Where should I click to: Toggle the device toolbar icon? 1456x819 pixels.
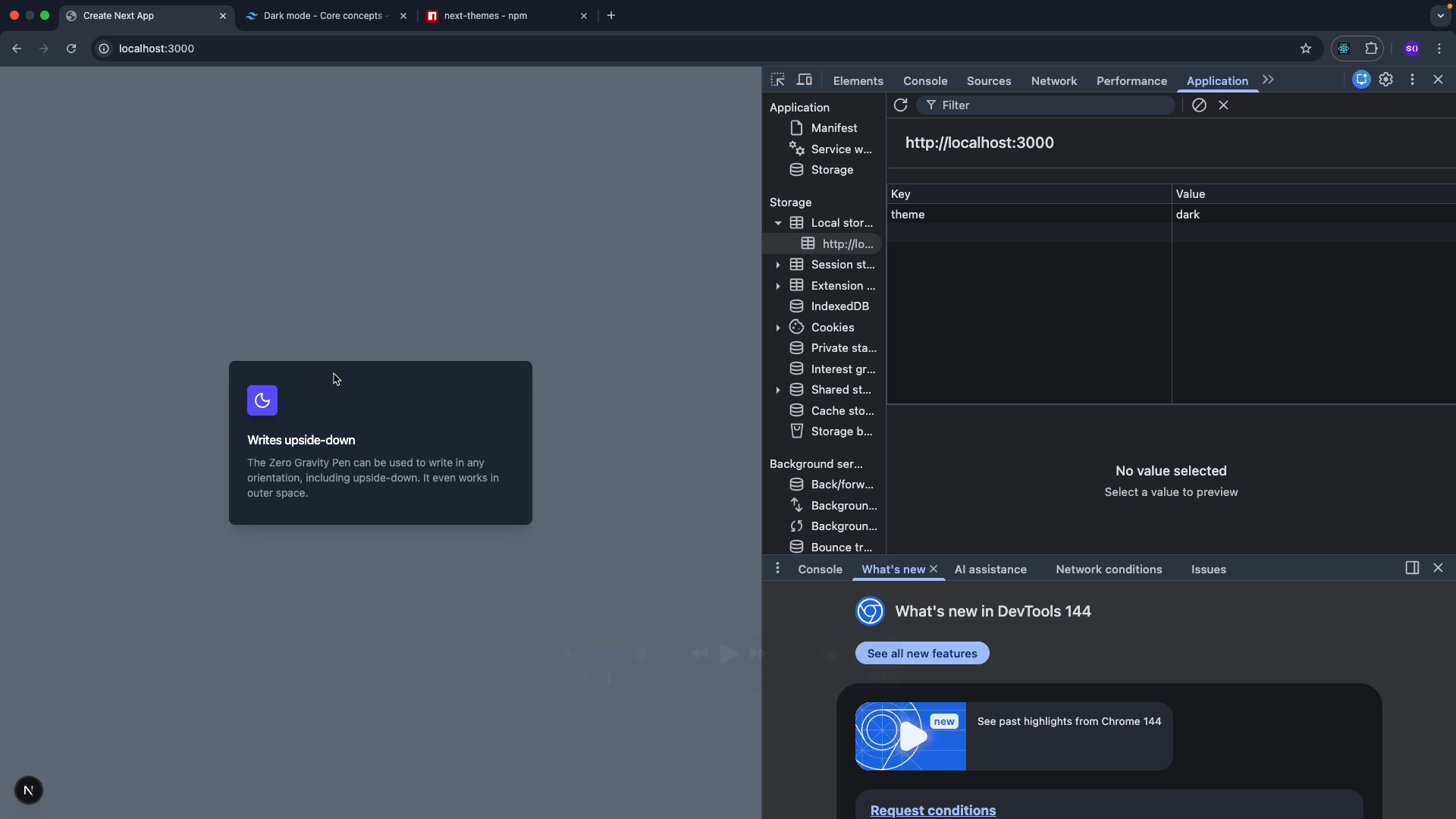[805, 80]
